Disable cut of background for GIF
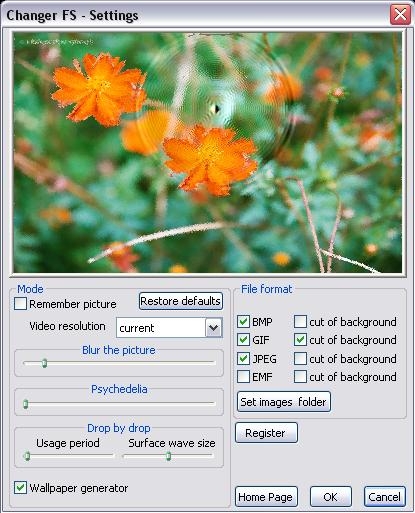Viewport: 415px width, 513px height. tap(300, 340)
